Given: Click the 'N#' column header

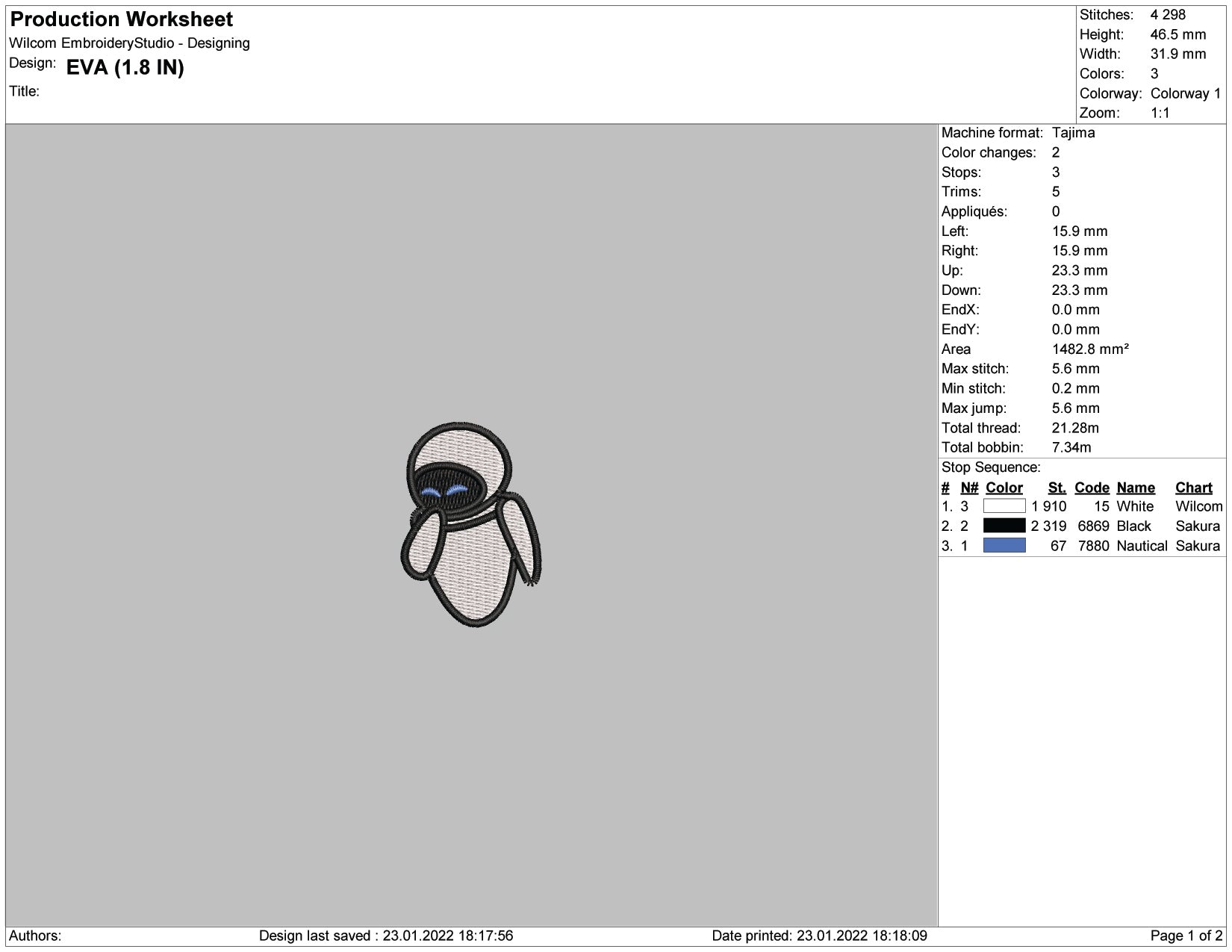Looking at the screenshot, I should (969, 488).
